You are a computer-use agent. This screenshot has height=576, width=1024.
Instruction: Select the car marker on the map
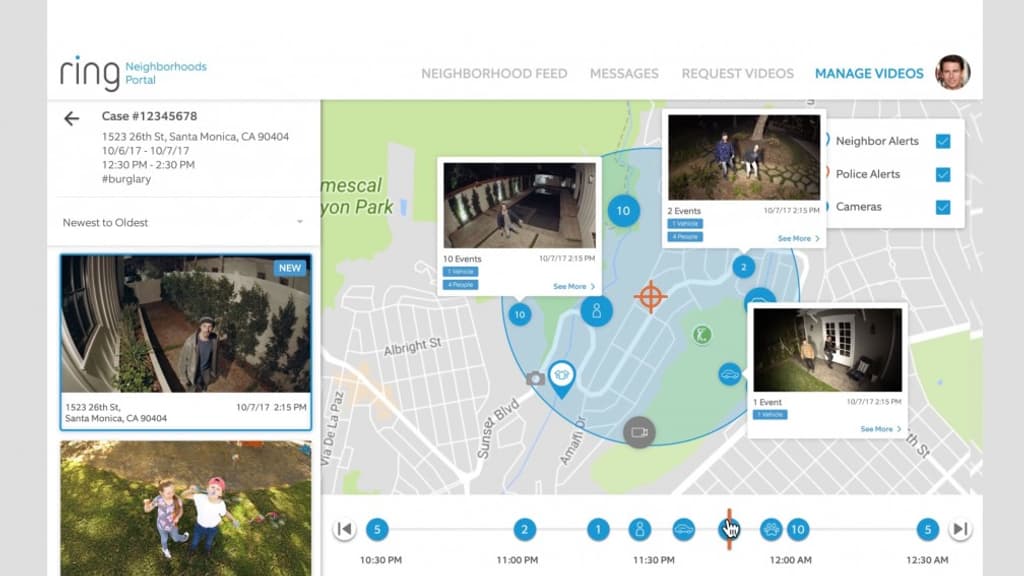(x=729, y=375)
